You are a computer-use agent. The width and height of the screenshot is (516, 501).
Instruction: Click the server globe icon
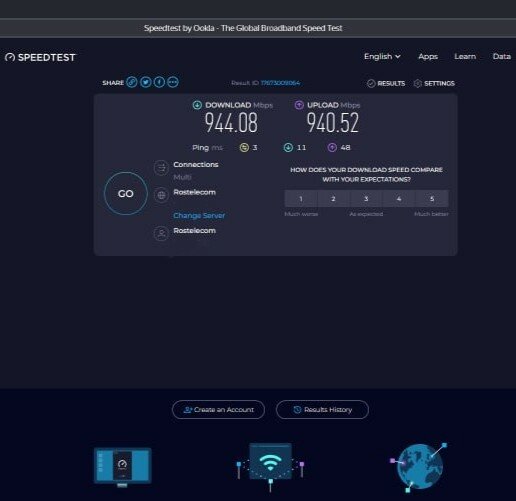pos(161,195)
